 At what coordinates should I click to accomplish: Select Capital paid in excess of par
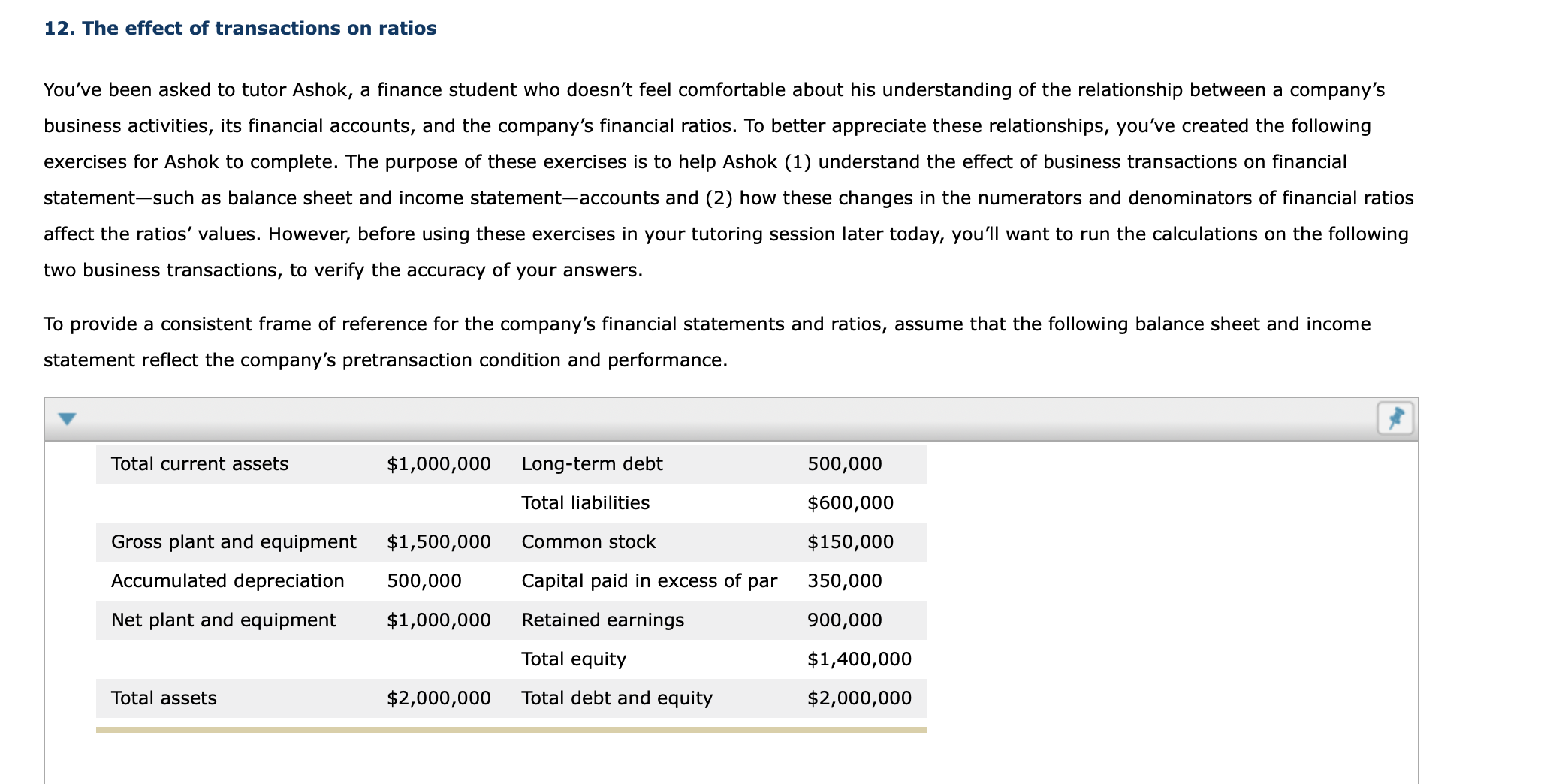pos(649,581)
